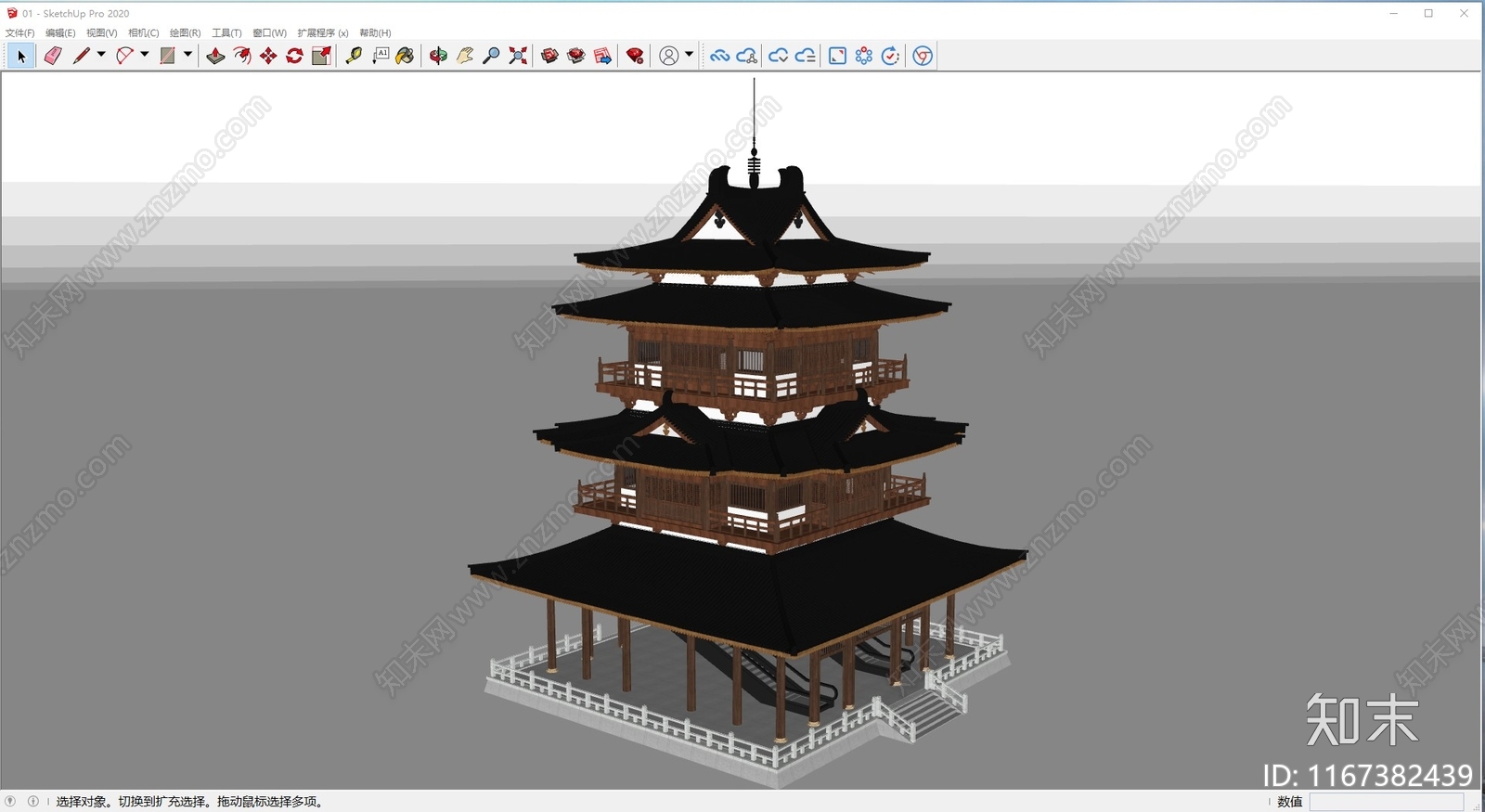Expand the Arc tool dropdown arrow

[x=145, y=55]
